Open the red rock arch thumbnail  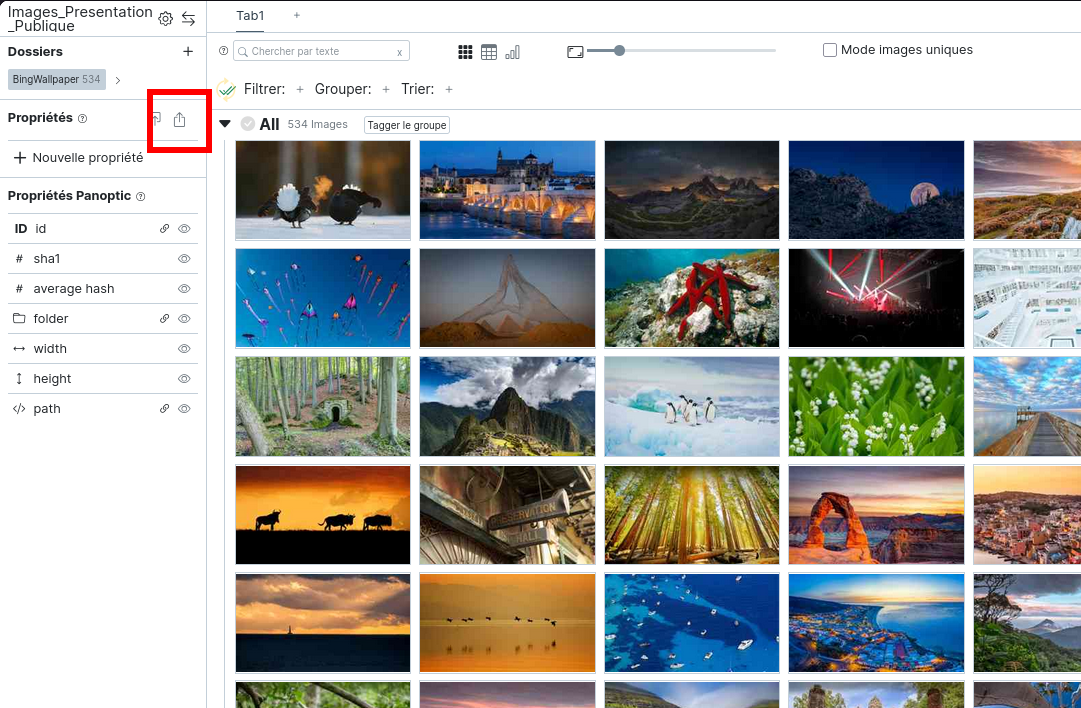click(x=876, y=515)
